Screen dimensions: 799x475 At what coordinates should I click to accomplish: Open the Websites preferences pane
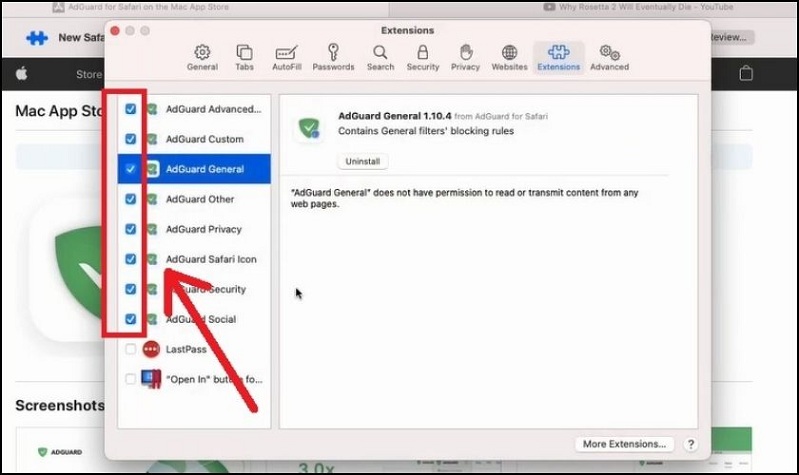click(x=509, y=57)
